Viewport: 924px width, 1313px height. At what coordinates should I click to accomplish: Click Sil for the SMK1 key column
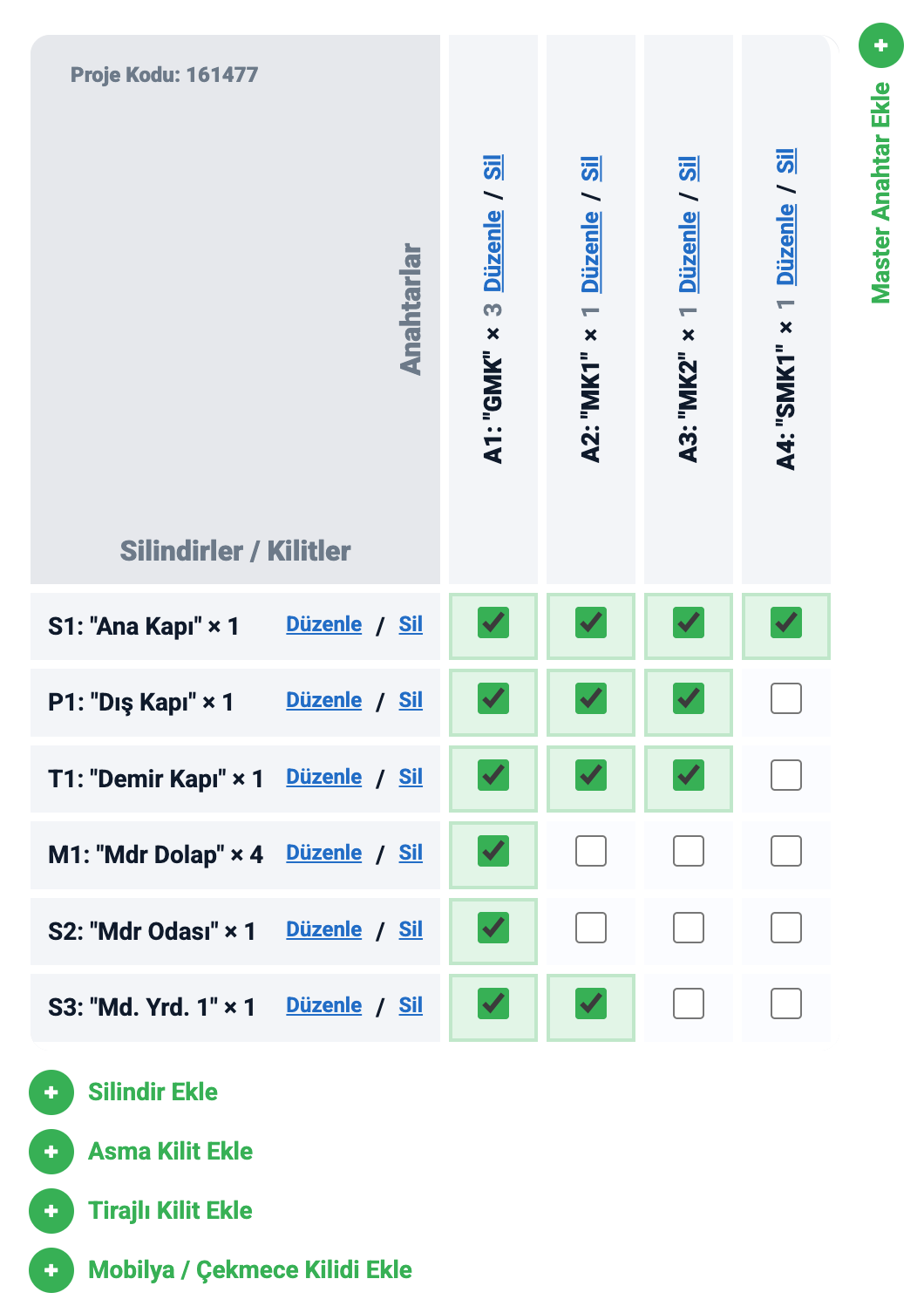(x=786, y=161)
